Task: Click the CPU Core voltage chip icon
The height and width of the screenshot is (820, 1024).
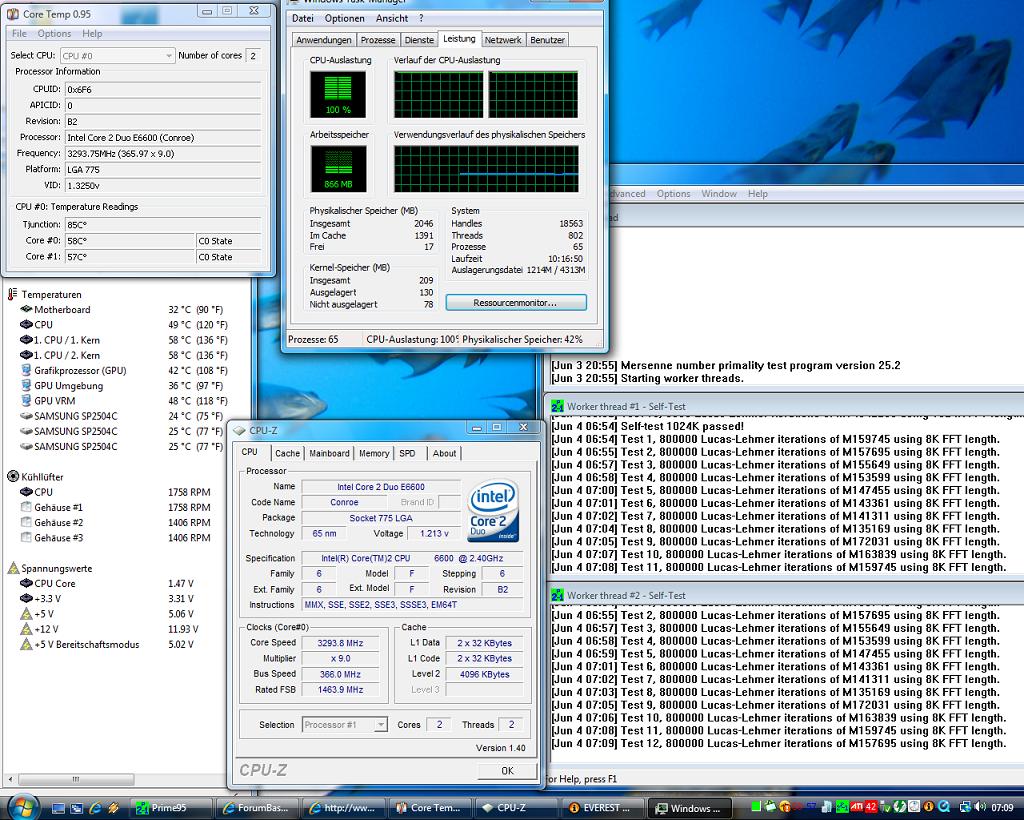Action: [26, 583]
